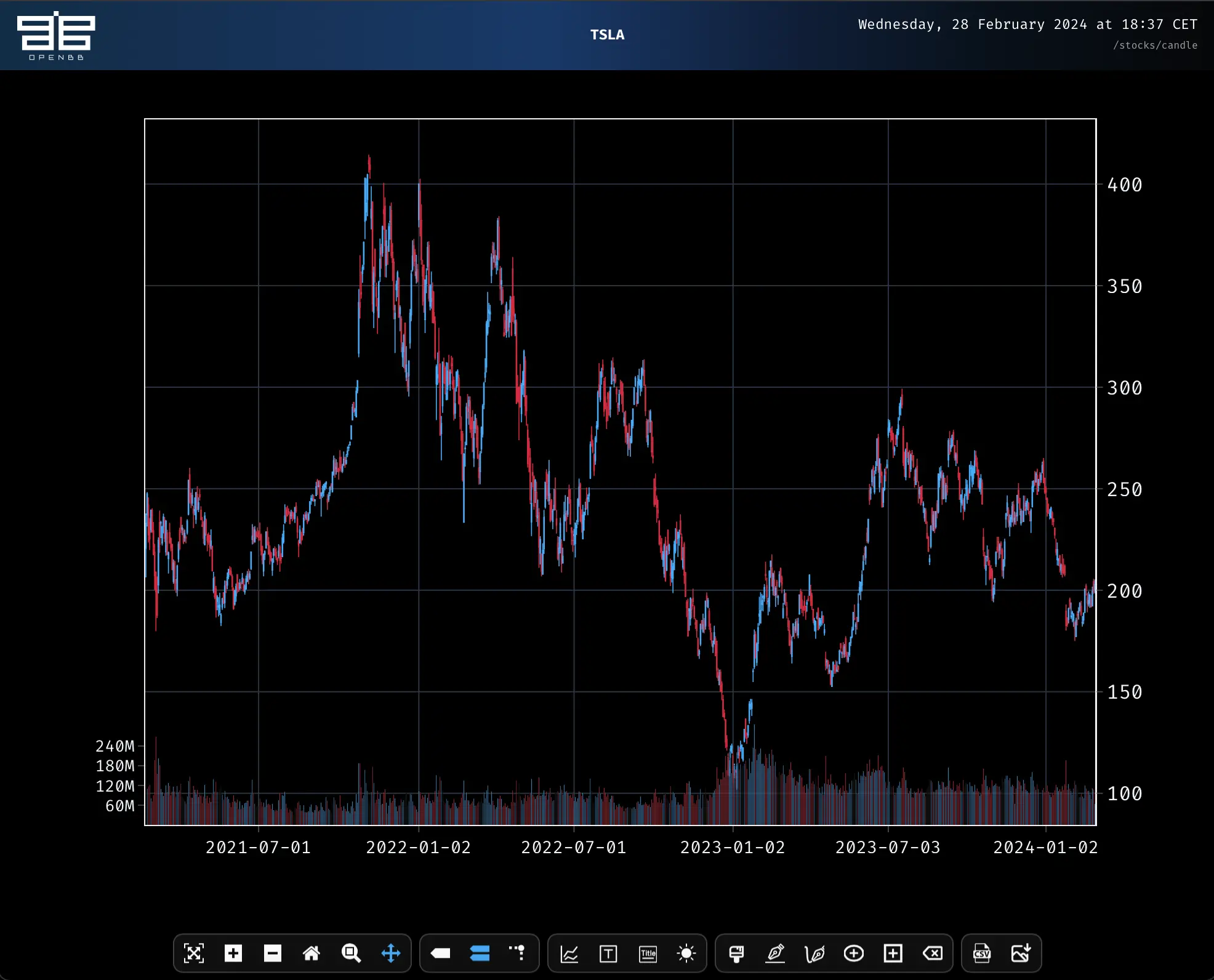Viewport: 1214px width, 980px height.
Task: Click the 2023-07-03 date axis label
Action: [x=888, y=848]
